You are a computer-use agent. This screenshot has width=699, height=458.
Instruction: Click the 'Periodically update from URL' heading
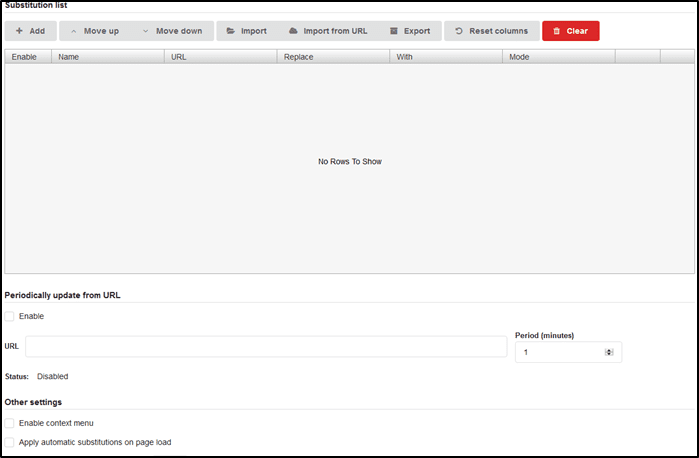[x=62, y=295]
